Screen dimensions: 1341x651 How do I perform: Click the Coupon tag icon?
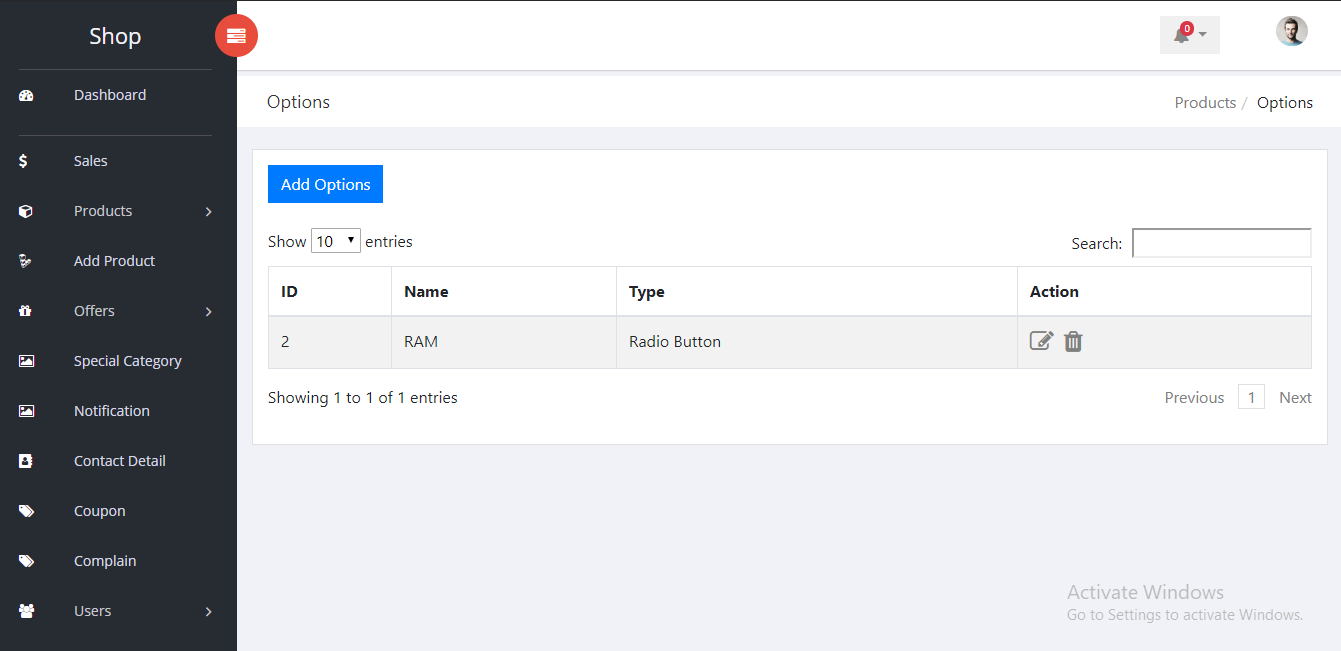tap(26, 511)
